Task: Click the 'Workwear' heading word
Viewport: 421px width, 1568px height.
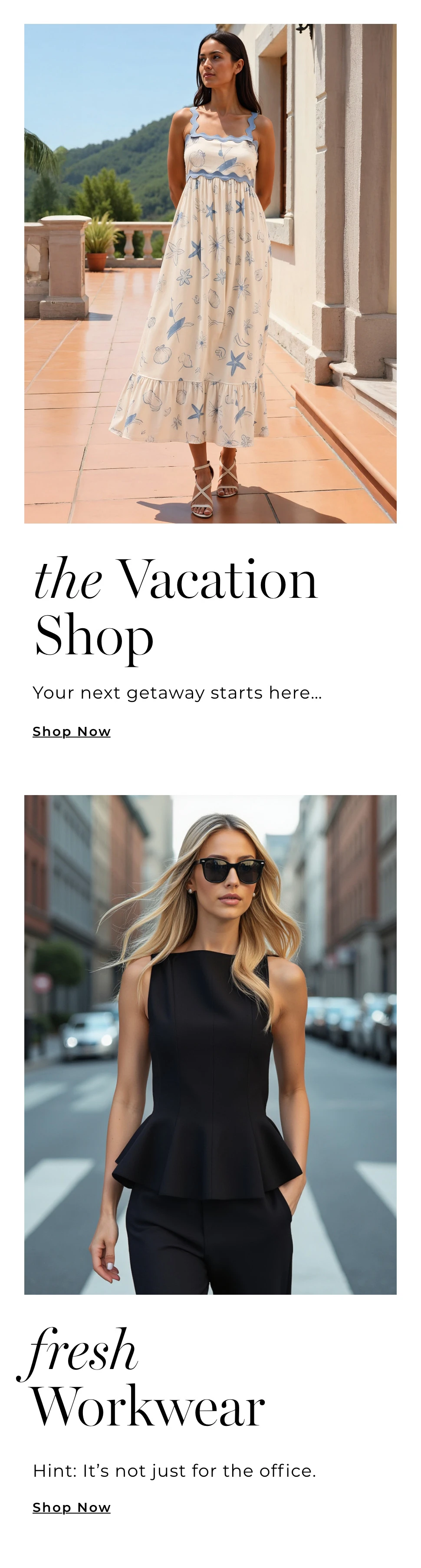Action: [148, 1407]
